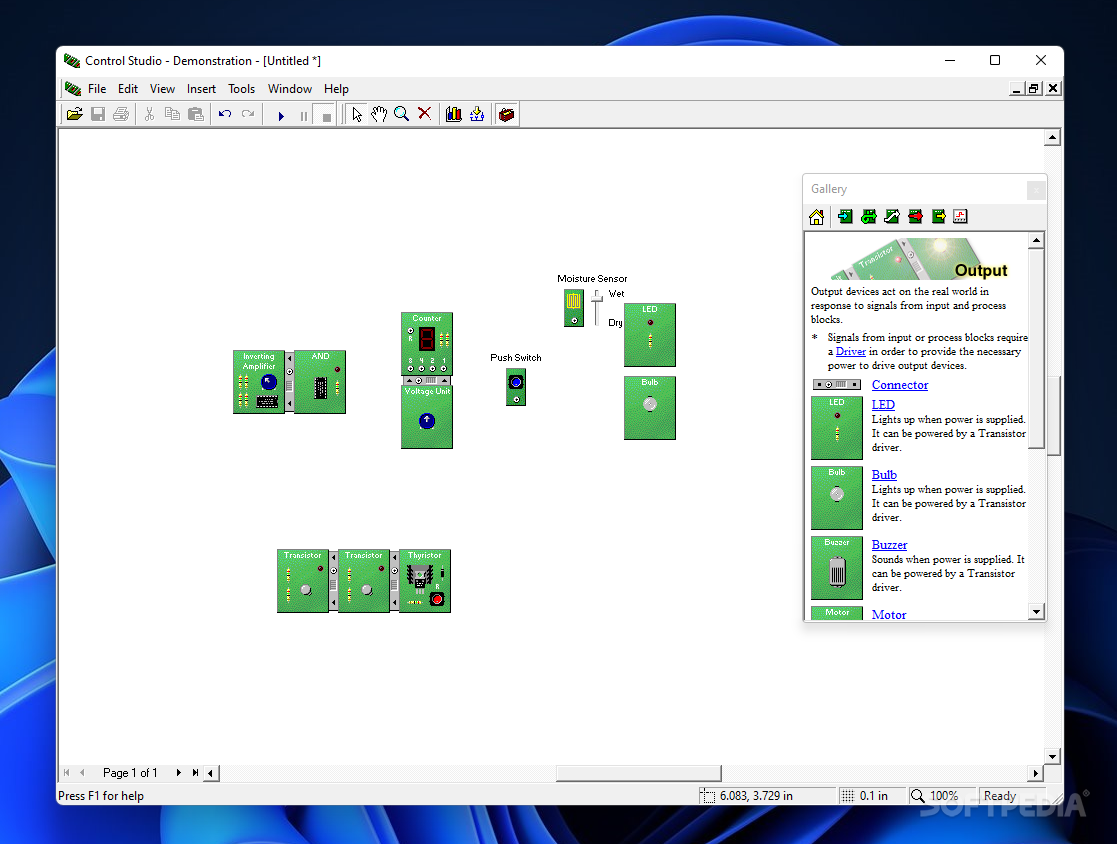Open the Buzzer link in the Gallery
The width and height of the screenshot is (1117, 844).
[890, 545]
